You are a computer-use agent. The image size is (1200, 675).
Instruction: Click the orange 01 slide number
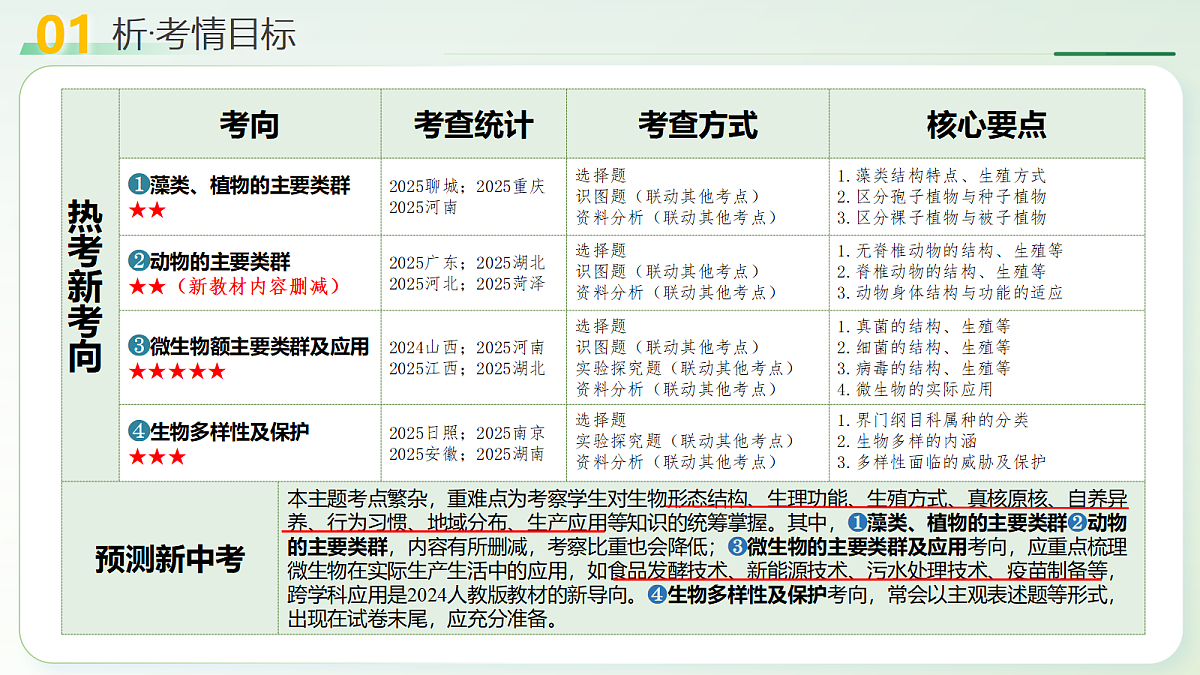[62, 34]
